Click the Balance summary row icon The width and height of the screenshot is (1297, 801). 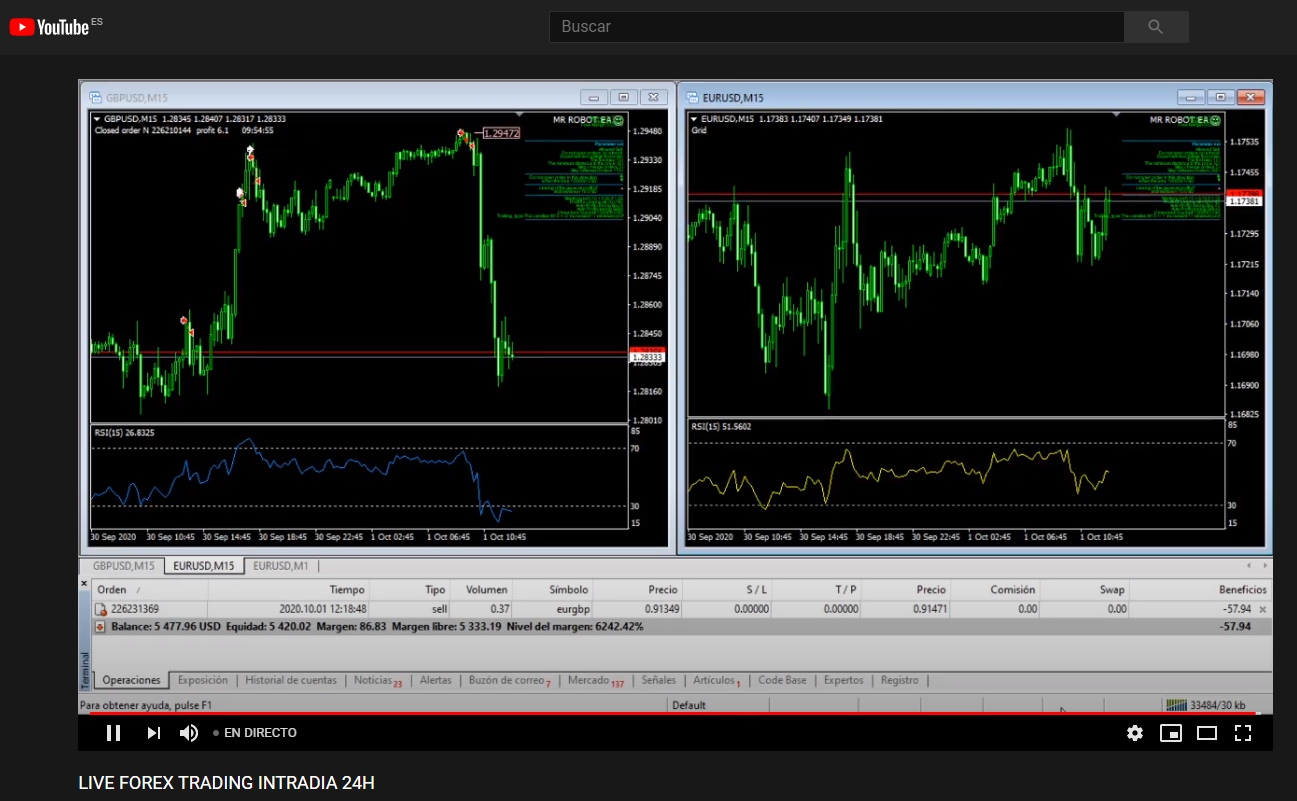100,627
